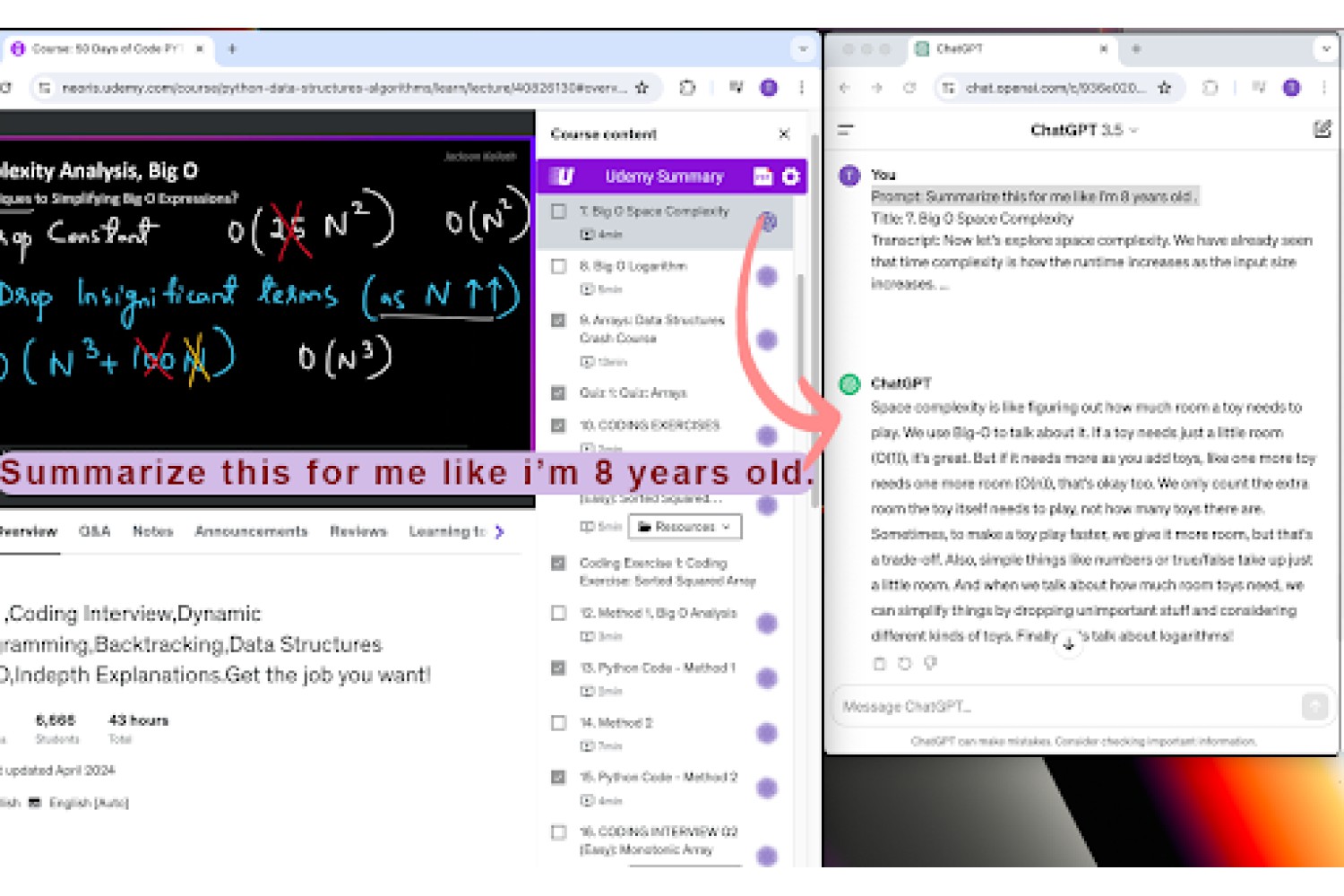Open profile avatar in Udemy browser window

tap(769, 88)
